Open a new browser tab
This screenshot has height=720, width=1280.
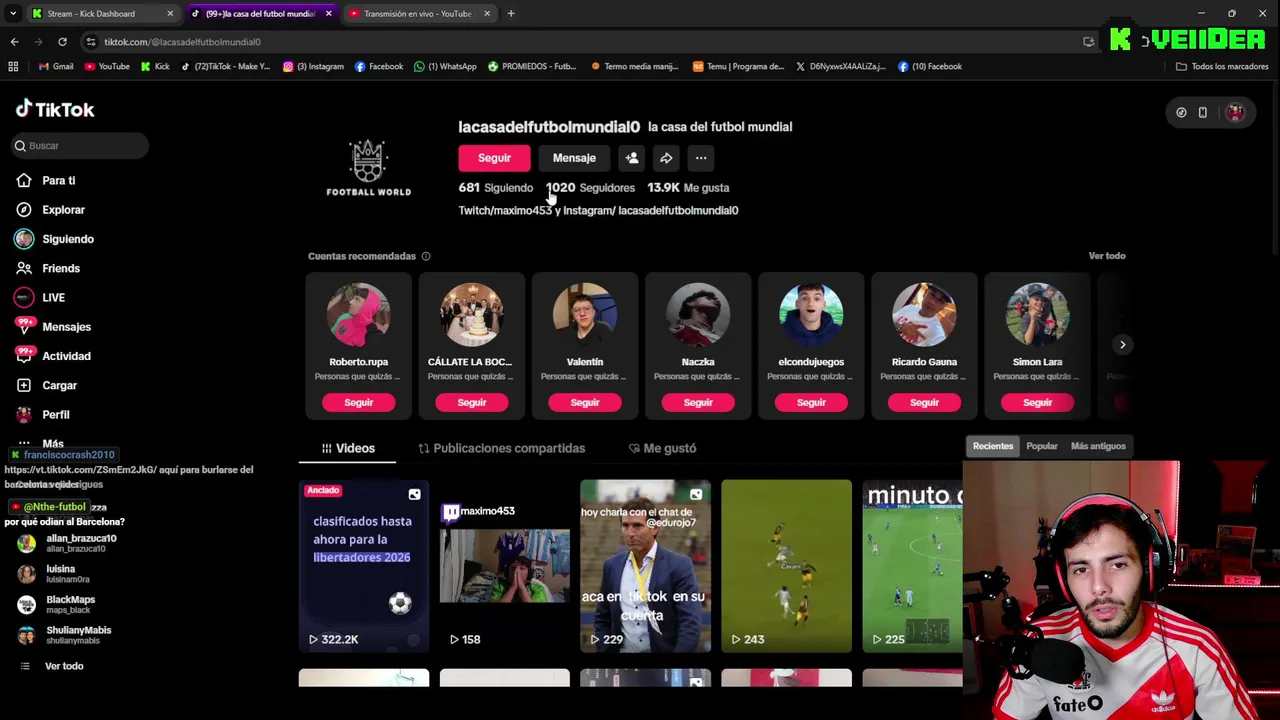tap(511, 14)
